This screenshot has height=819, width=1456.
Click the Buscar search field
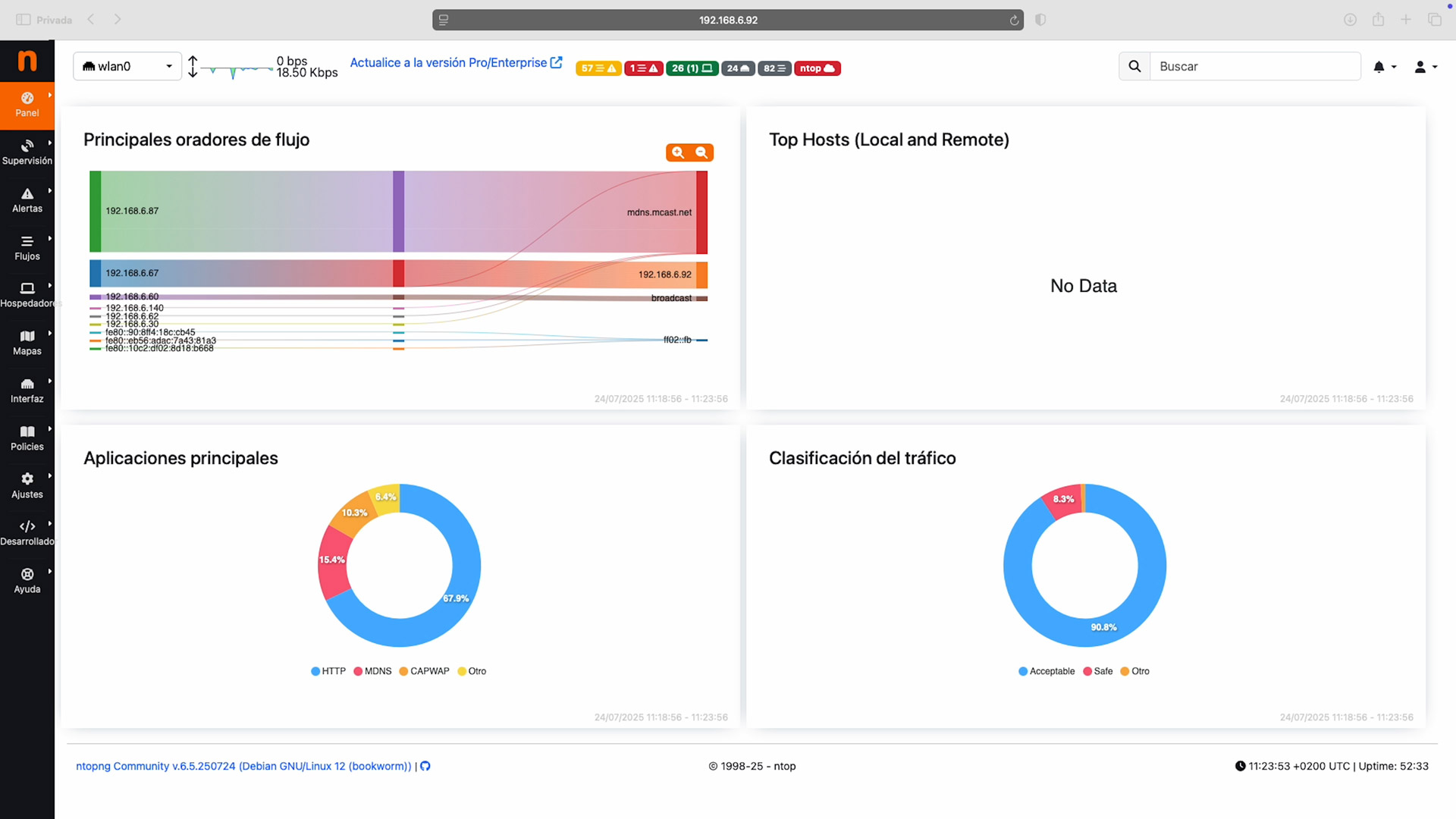(x=1255, y=67)
